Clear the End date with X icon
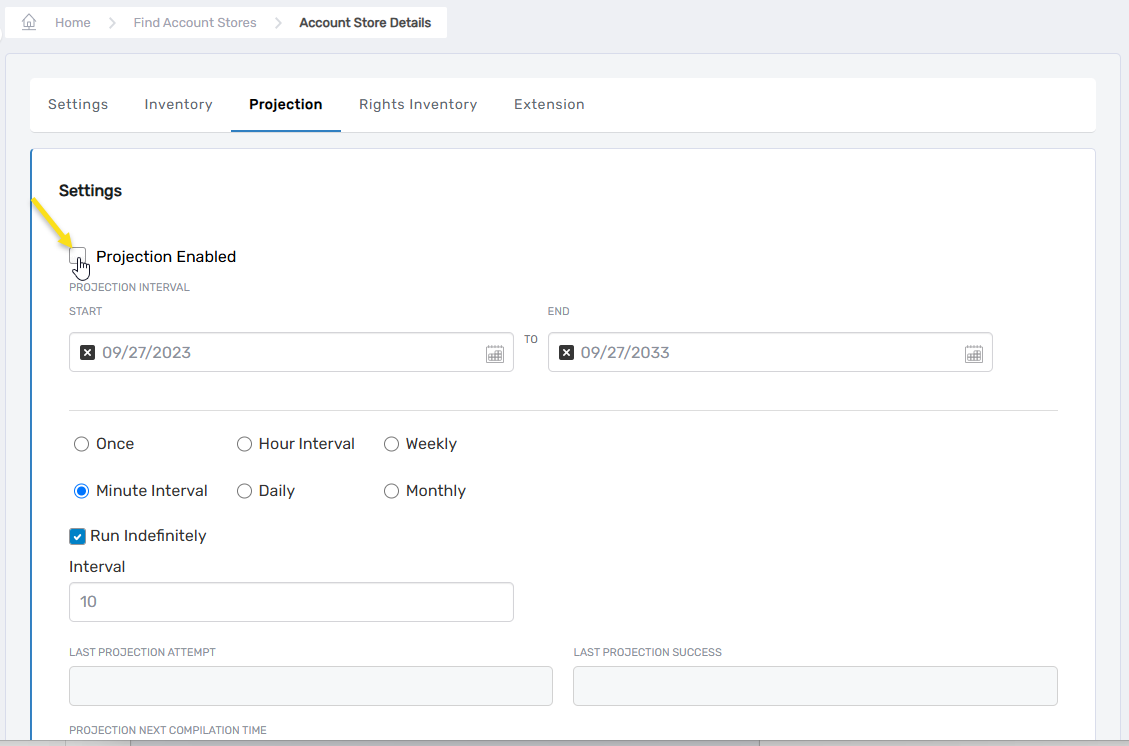The width and height of the screenshot is (1129, 746). point(566,352)
